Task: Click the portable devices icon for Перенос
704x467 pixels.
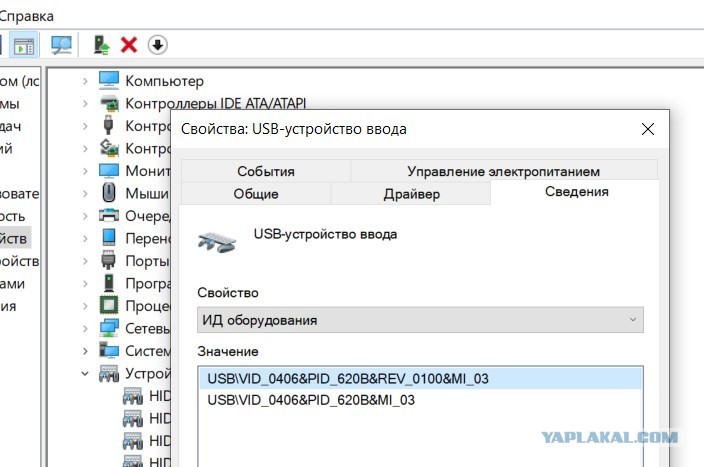Action: (109, 238)
